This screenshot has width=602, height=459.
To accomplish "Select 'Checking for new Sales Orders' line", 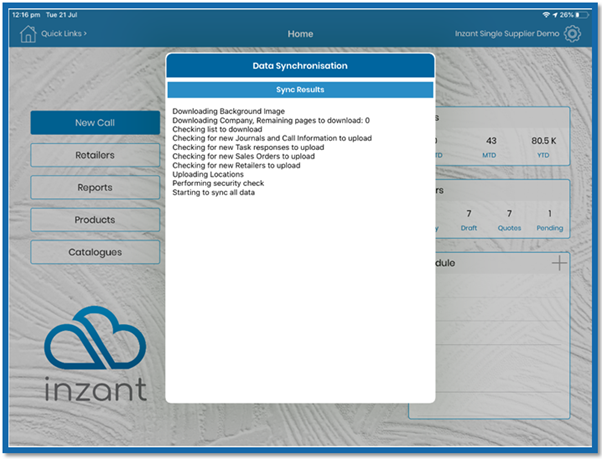I will tap(244, 156).
